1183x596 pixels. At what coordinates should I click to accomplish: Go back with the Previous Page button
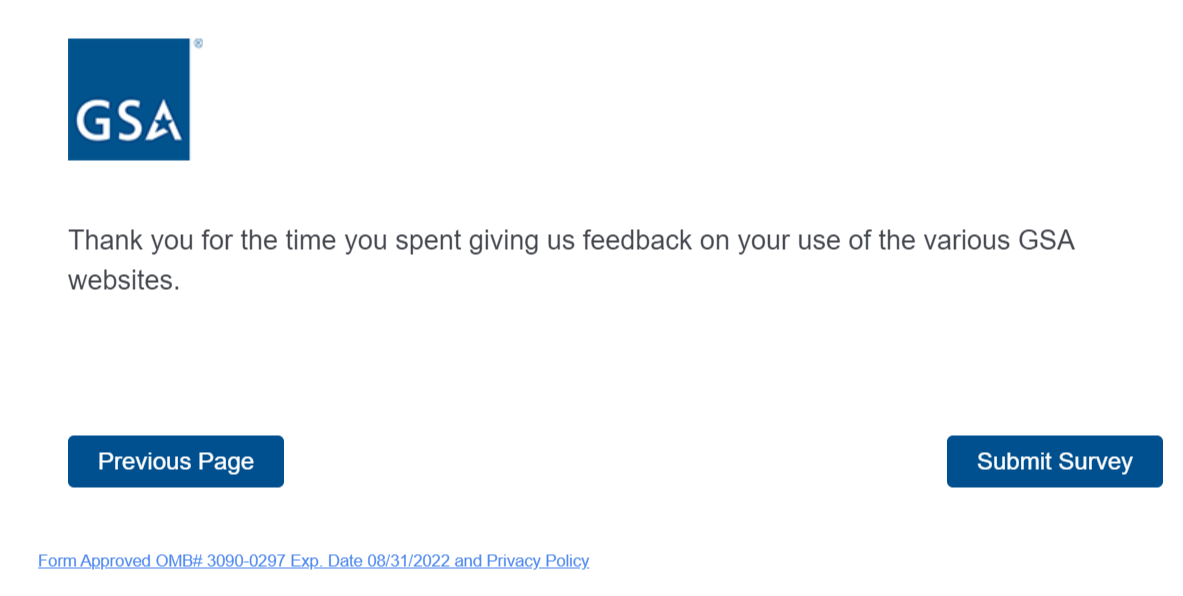176,461
